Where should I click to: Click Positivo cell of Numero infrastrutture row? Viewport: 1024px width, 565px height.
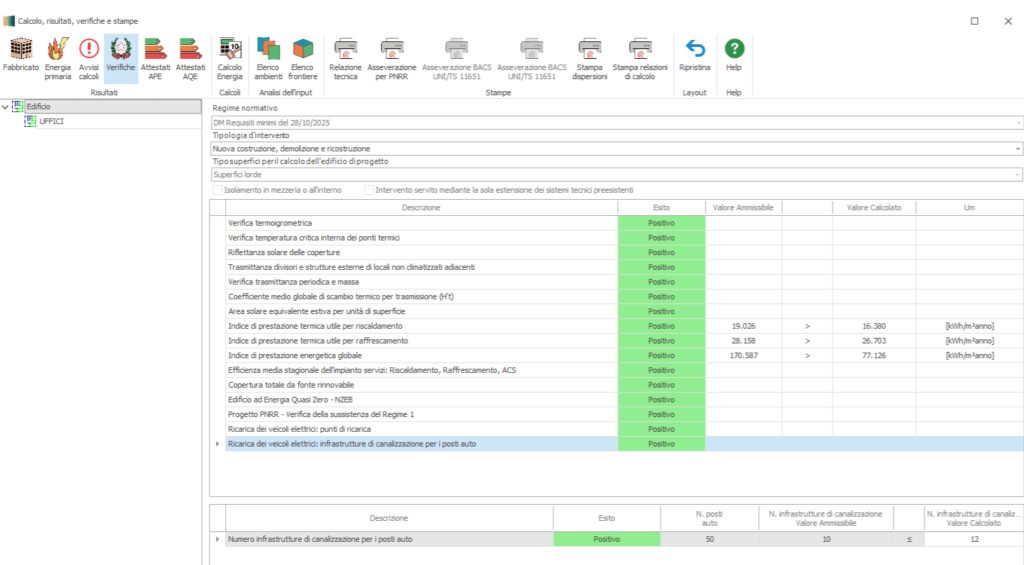pyautogui.click(x=607, y=540)
